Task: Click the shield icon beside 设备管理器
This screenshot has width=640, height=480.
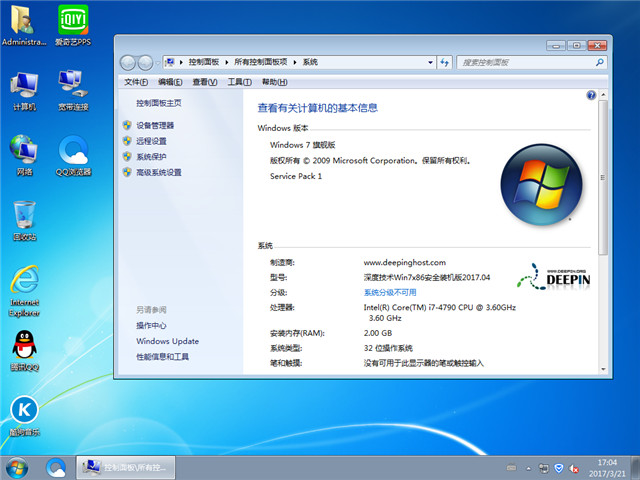Action: 127,125
